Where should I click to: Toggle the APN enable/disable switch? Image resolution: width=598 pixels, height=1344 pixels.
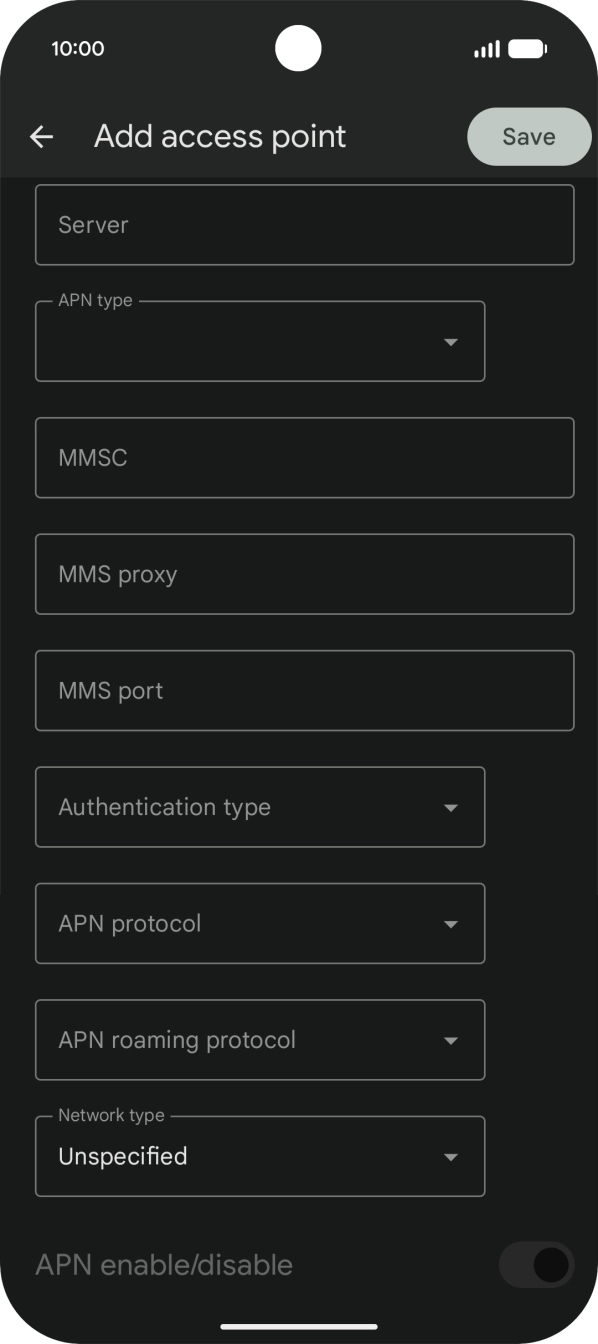(536, 1265)
